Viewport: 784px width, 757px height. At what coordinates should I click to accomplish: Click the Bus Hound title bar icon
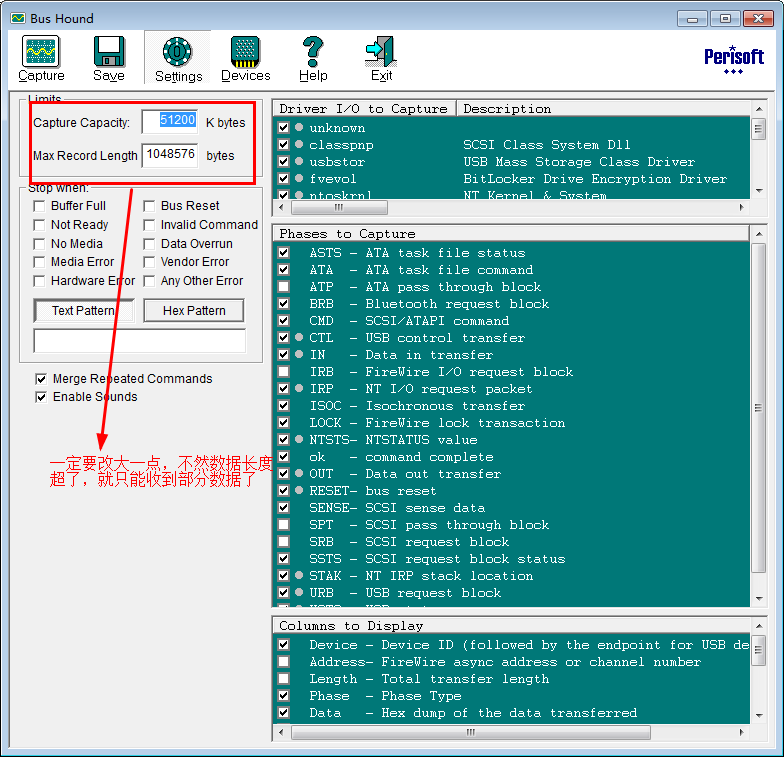(18, 18)
